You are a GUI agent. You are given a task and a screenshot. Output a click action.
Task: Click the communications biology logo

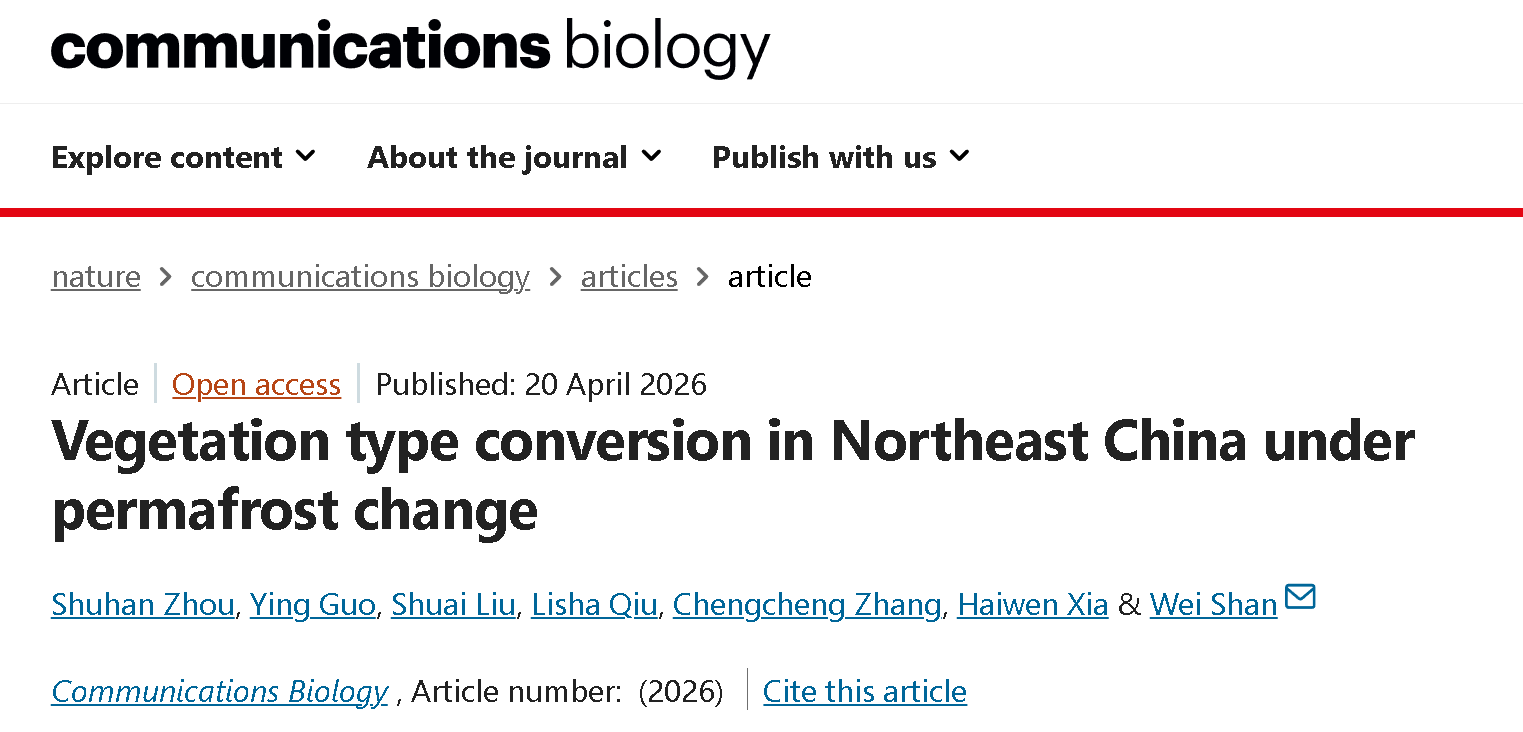(x=410, y=46)
